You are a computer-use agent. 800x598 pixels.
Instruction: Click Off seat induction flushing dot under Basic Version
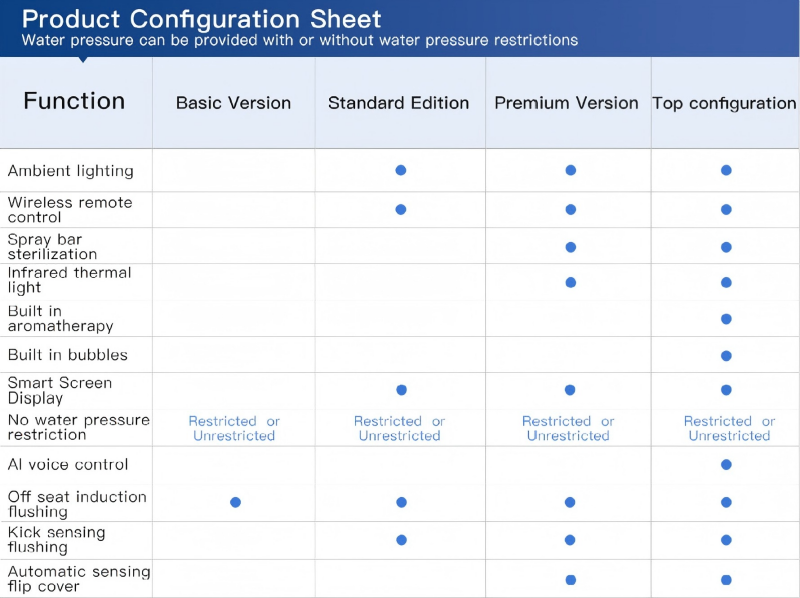(235, 502)
